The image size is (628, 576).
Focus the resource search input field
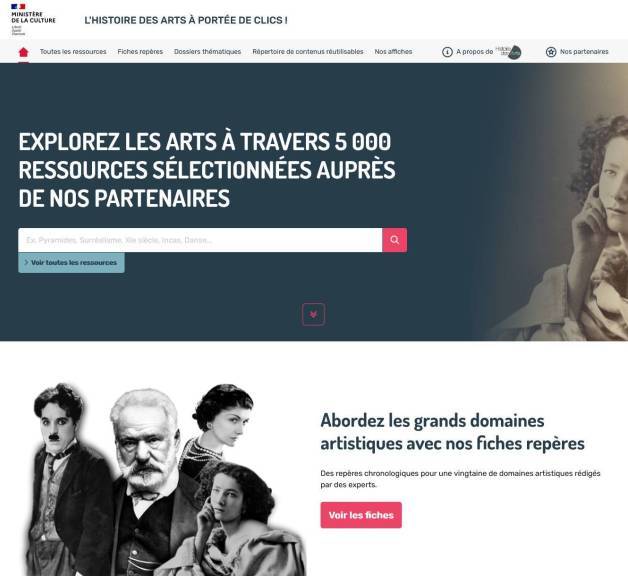[x=200, y=240]
